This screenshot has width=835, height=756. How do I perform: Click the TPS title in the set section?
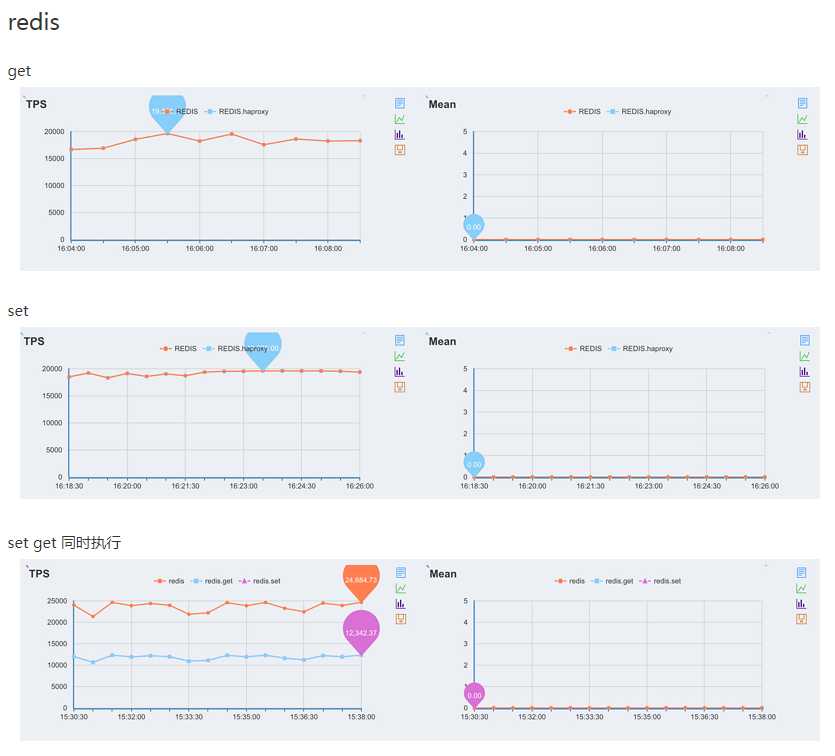[34, 341]
